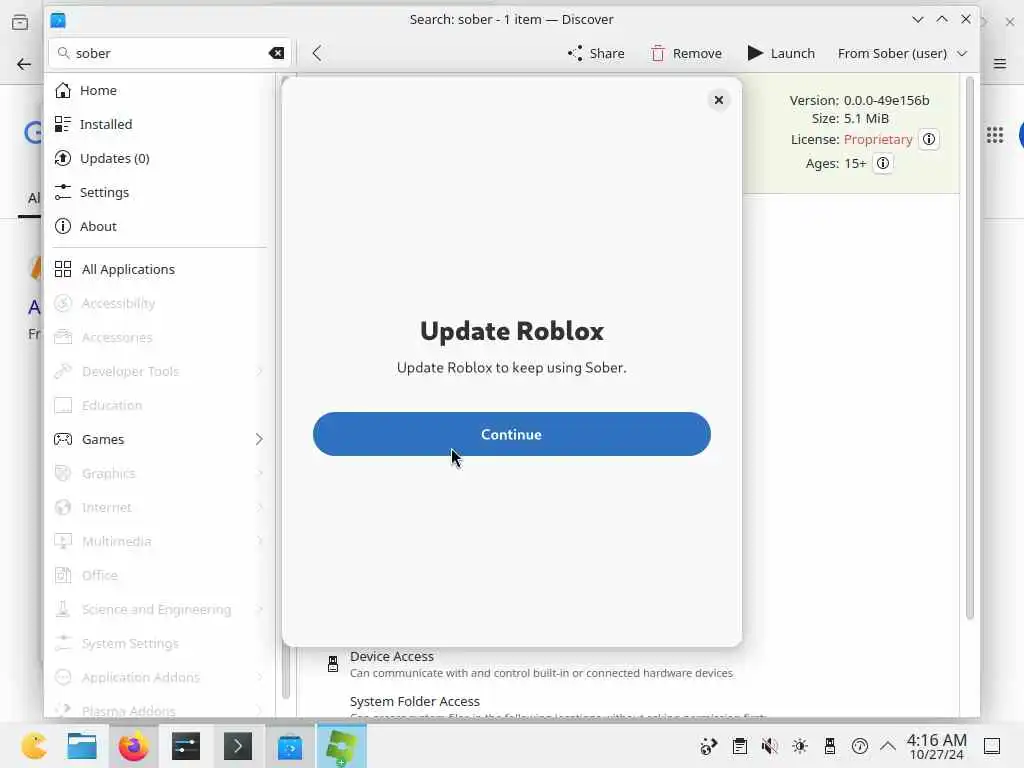Screen dimensions: 1024x768
Task: Open the application launcher in taskbar
Action: (x=34, y=746)
